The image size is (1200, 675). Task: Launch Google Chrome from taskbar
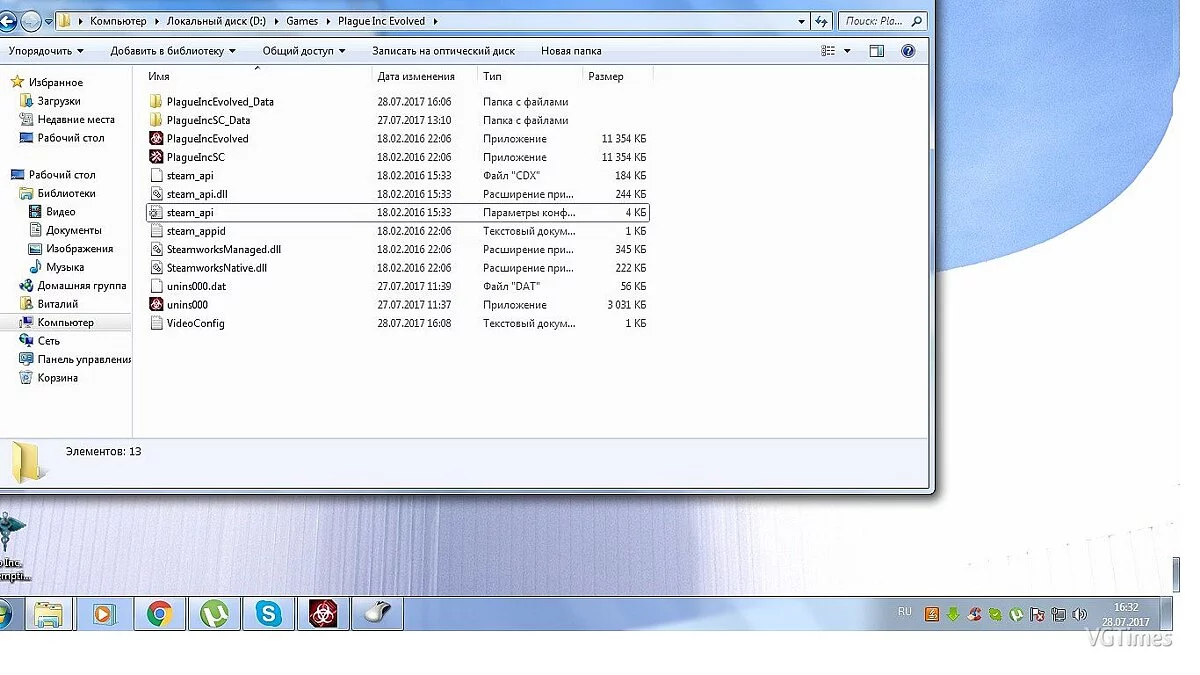pos(160,613)
